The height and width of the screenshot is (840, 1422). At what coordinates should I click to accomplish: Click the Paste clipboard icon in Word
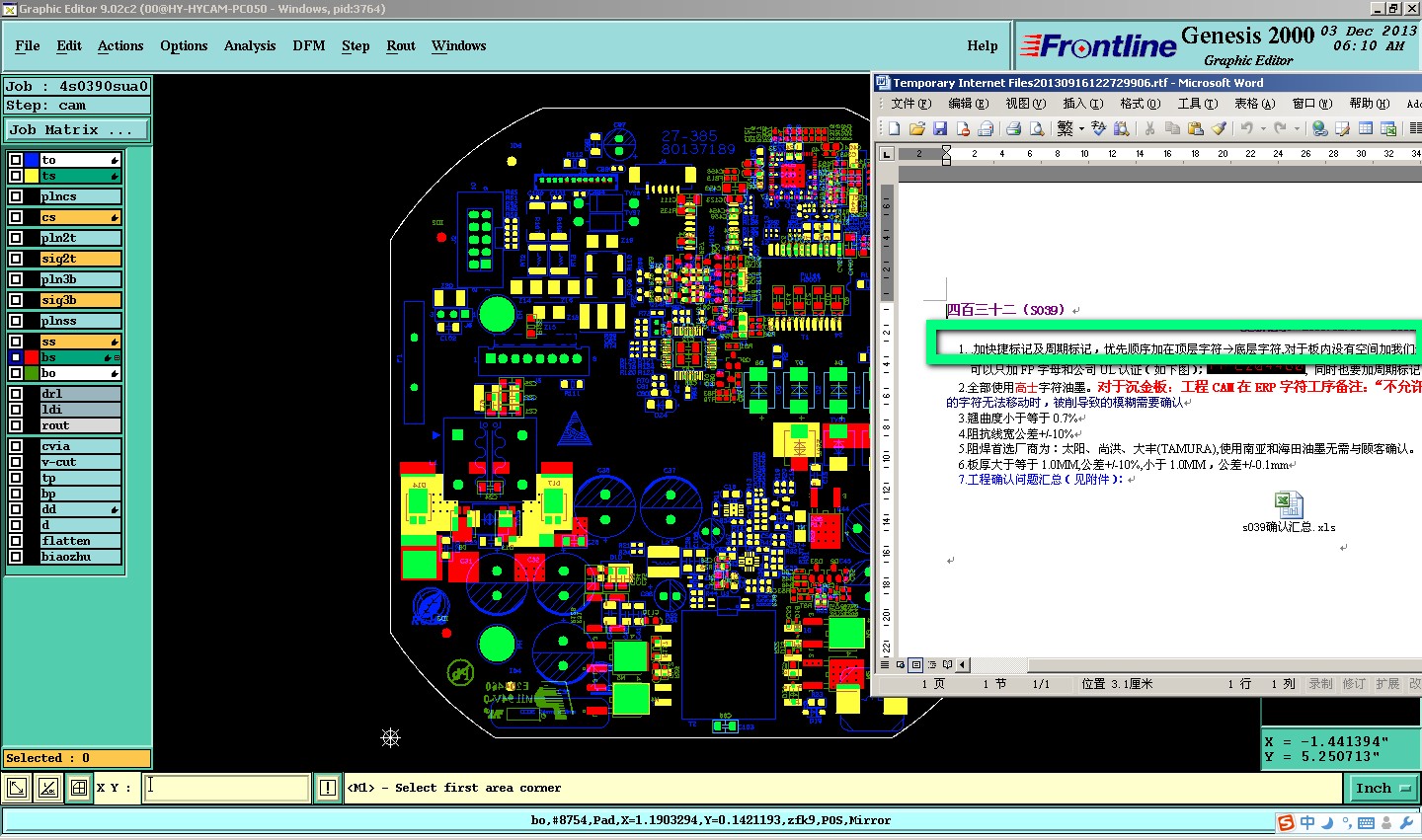pos(1195,128)
